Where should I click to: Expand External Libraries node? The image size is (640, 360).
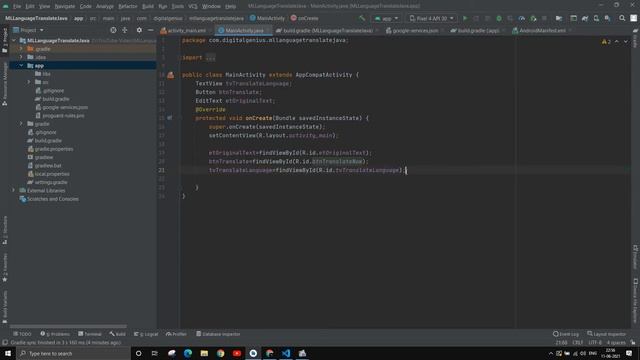[x=13, y=191]
